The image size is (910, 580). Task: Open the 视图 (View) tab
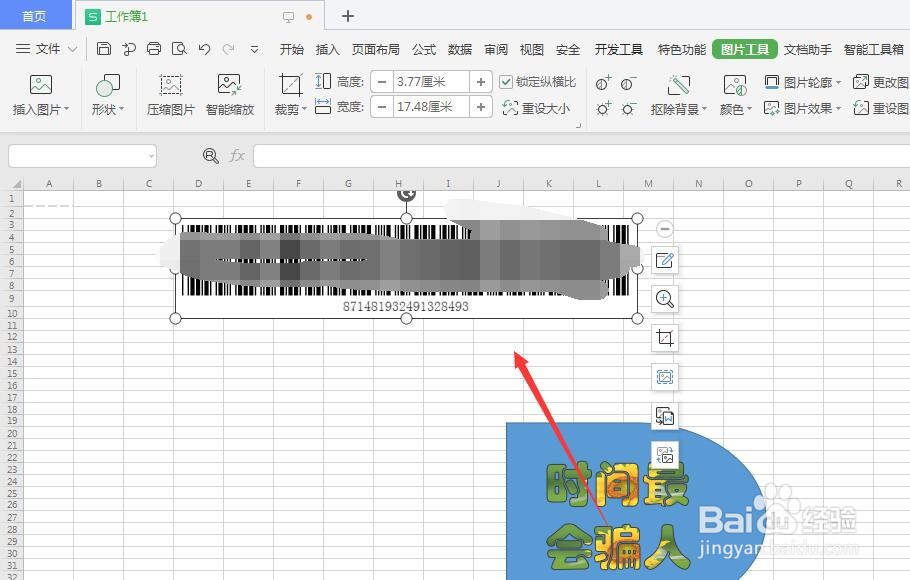tap(532, 49)
